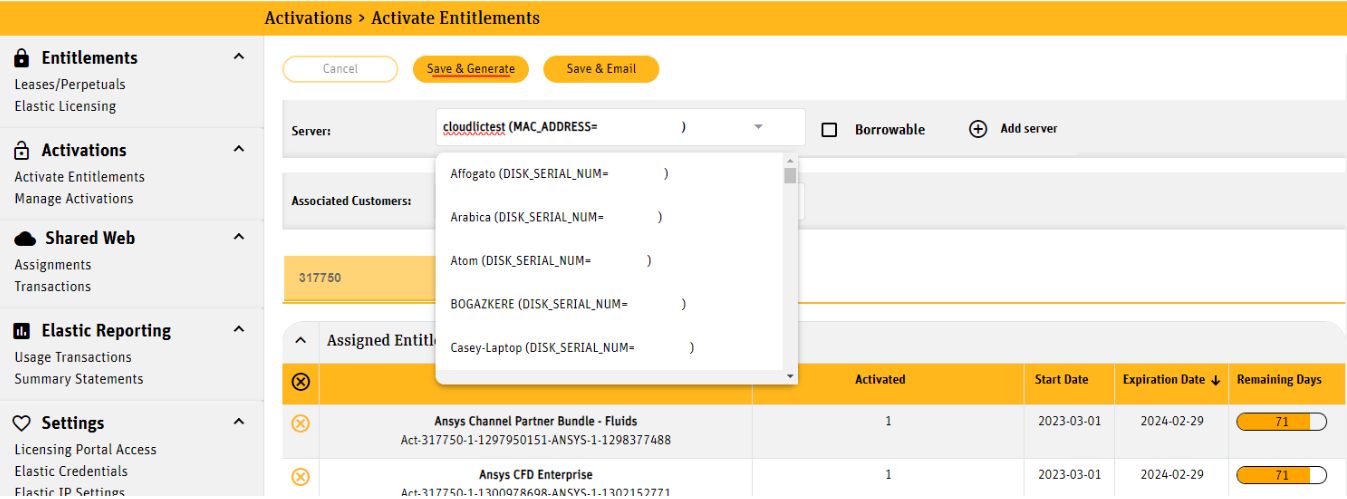This screenshot has height=499, width=1347.
Task: Click the Entitlements lock icon
Action: point(22,58)
